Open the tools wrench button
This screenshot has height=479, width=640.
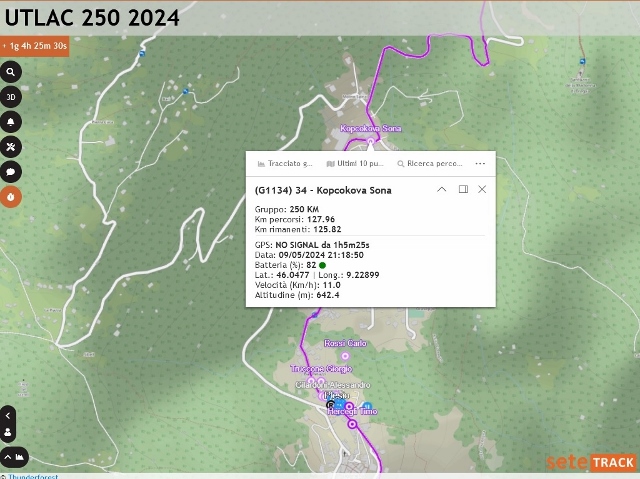[x=11, y=147]
